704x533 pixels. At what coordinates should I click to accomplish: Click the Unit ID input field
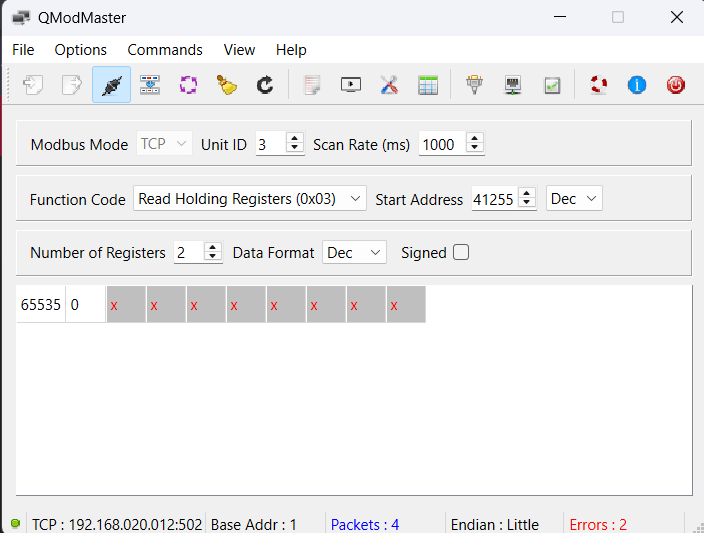[x=271, y=144]
